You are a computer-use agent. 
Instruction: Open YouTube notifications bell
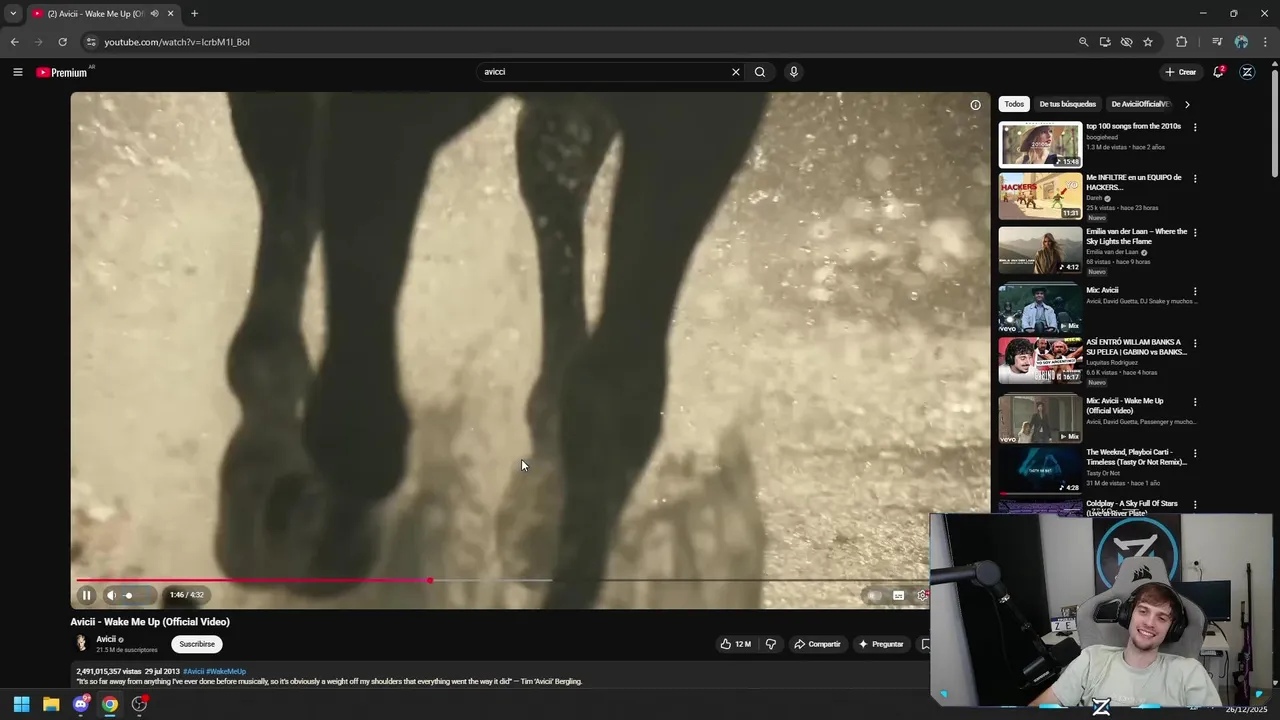point(1218,72)
